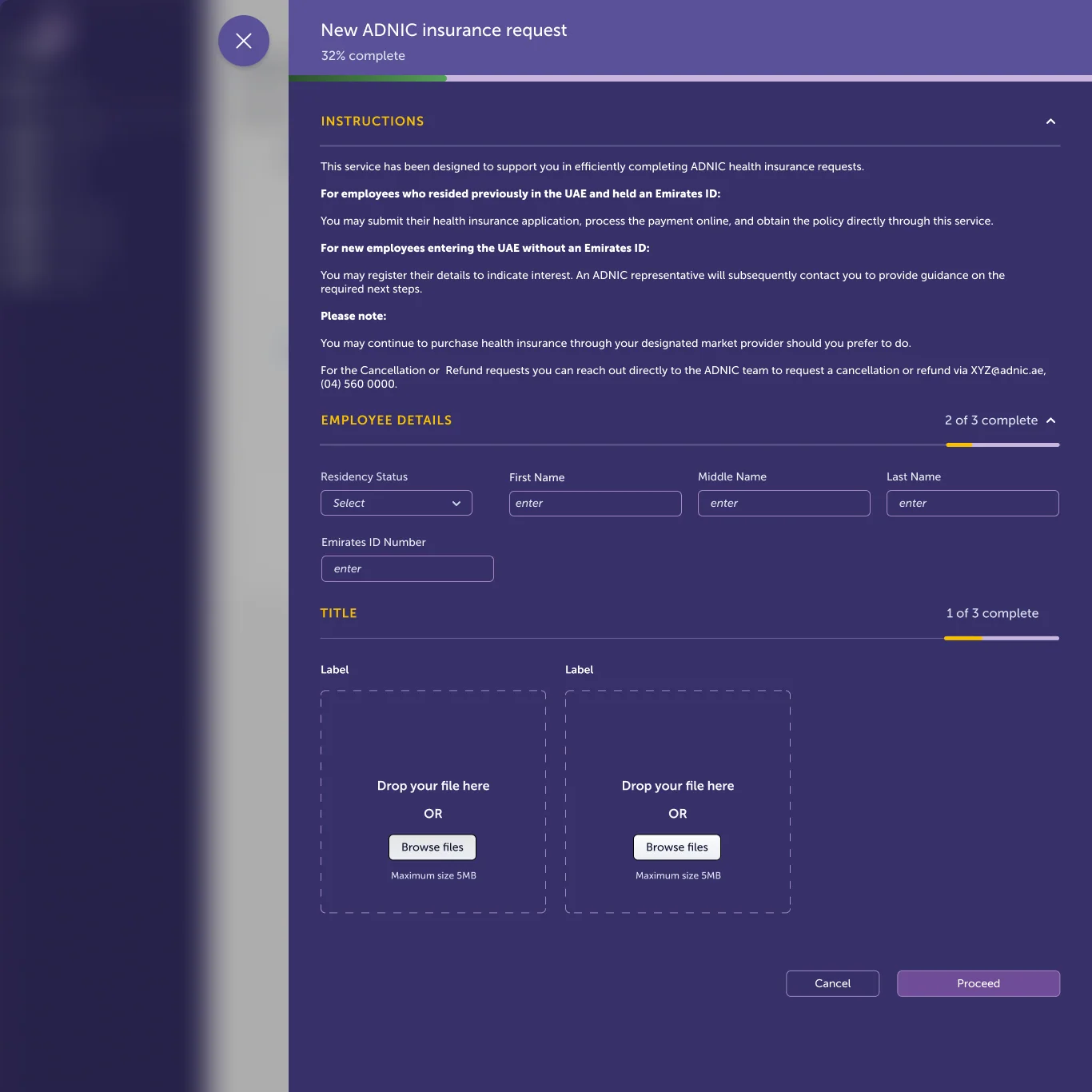
Task: Click the Employee Details progress indicator bar
Action: pos(1002,444)
